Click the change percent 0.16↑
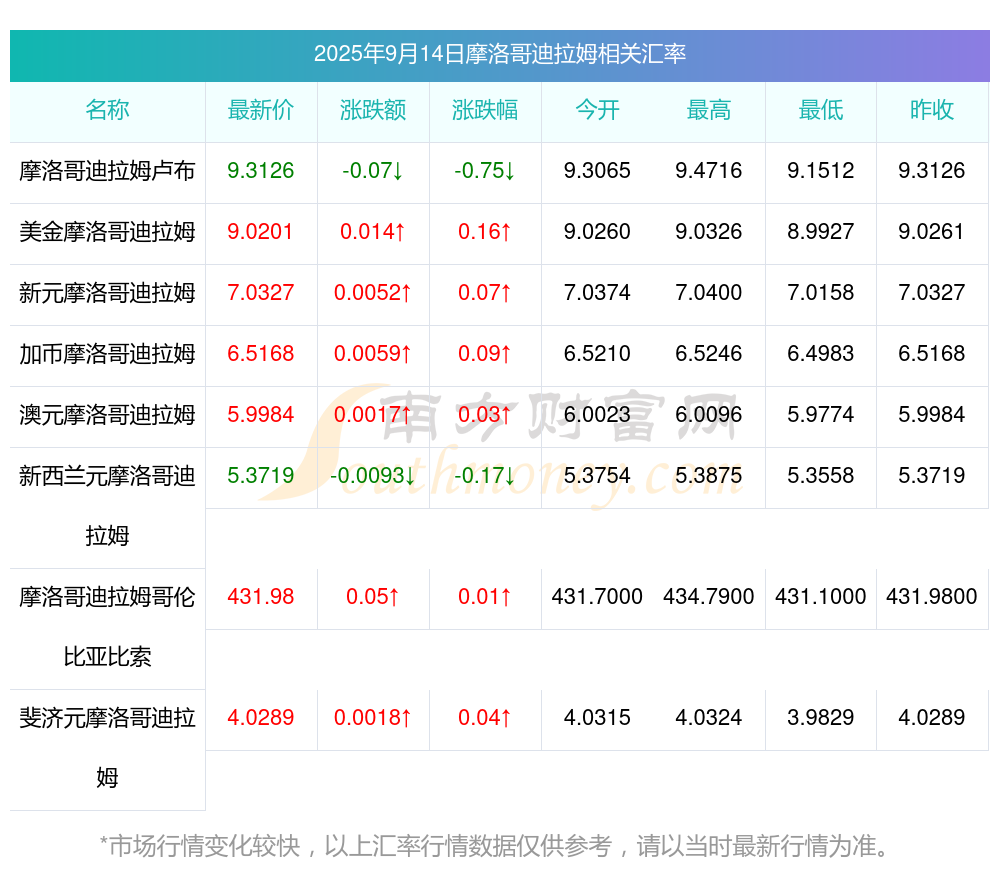The width and height of the screenshot is (1000, 877). pos(485,232)
